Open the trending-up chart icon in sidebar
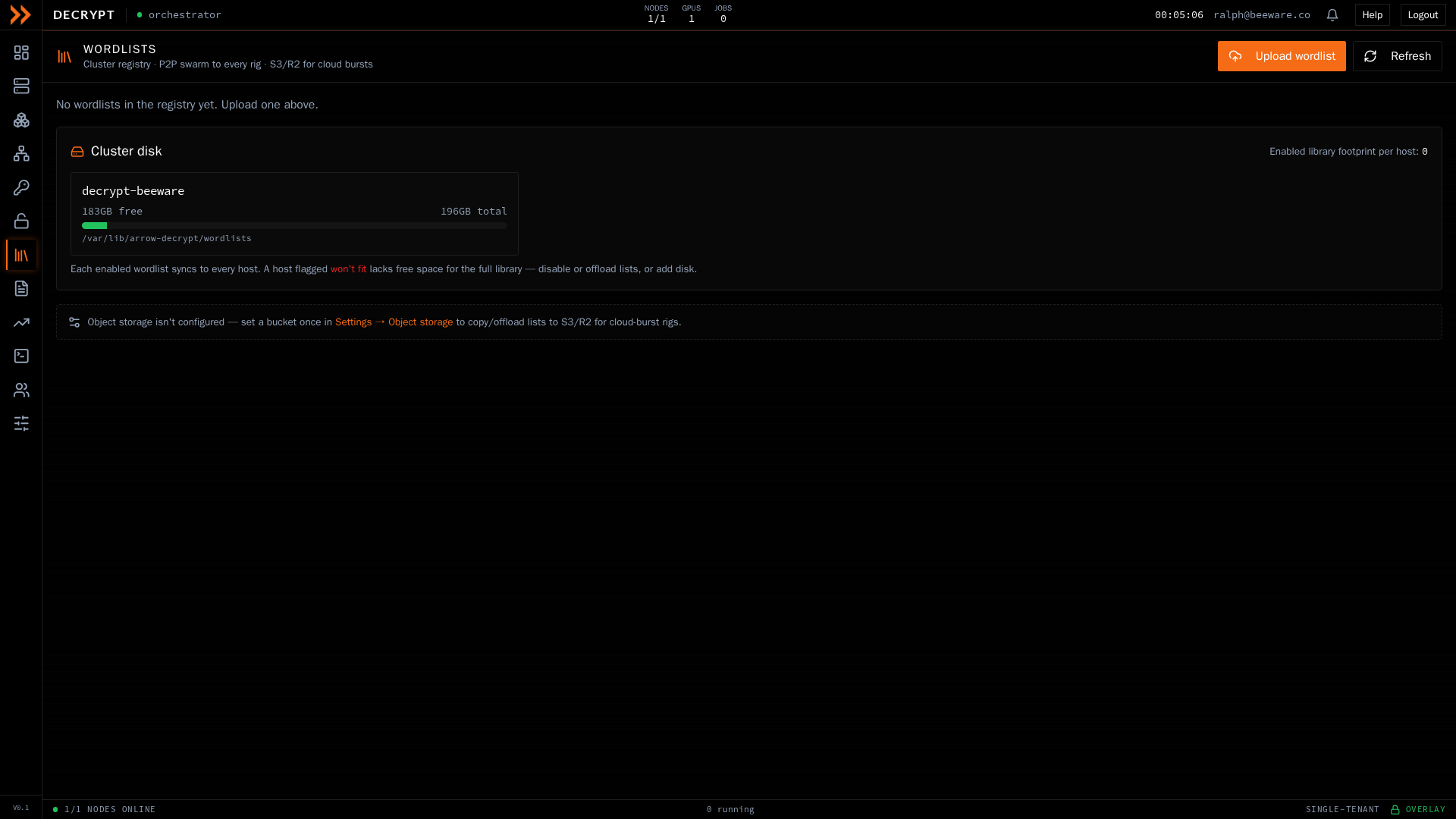Viewport: 1456px width, 819px height. 21,322
